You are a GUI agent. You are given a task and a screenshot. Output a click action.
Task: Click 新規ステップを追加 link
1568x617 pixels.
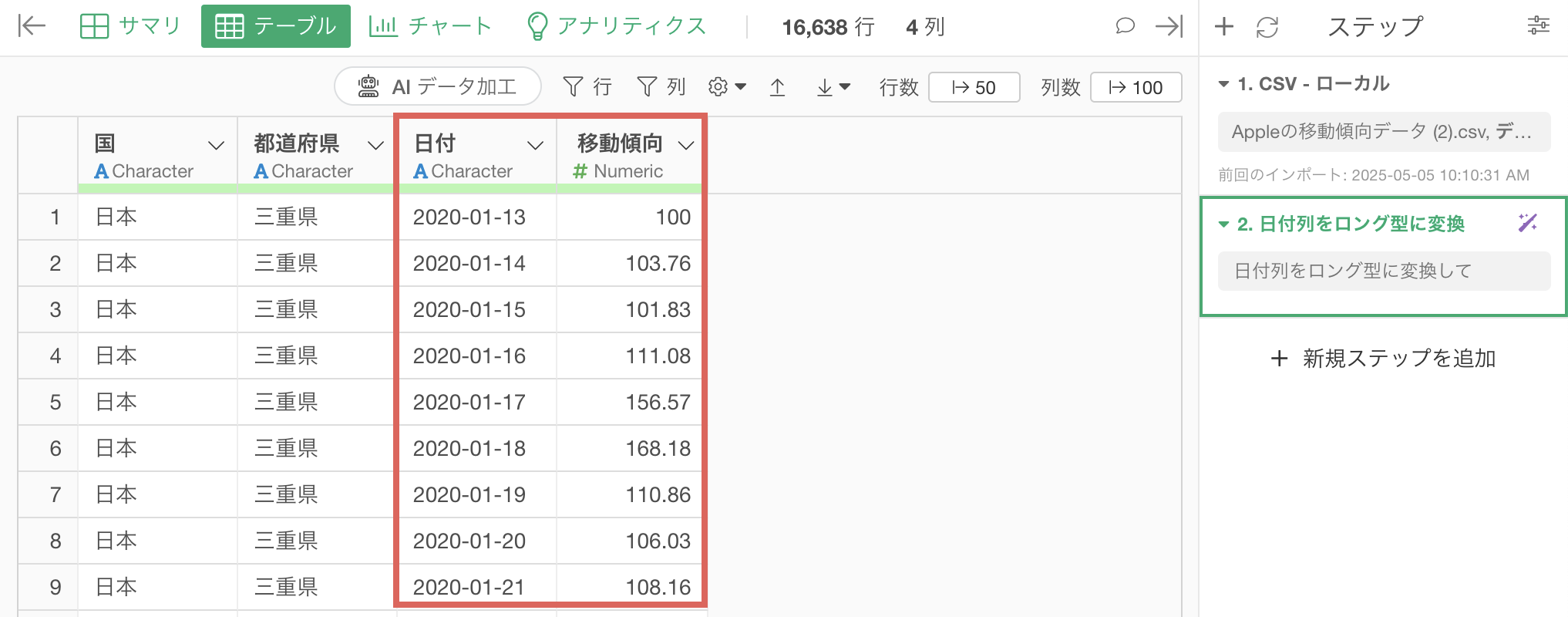point(1384,359)
